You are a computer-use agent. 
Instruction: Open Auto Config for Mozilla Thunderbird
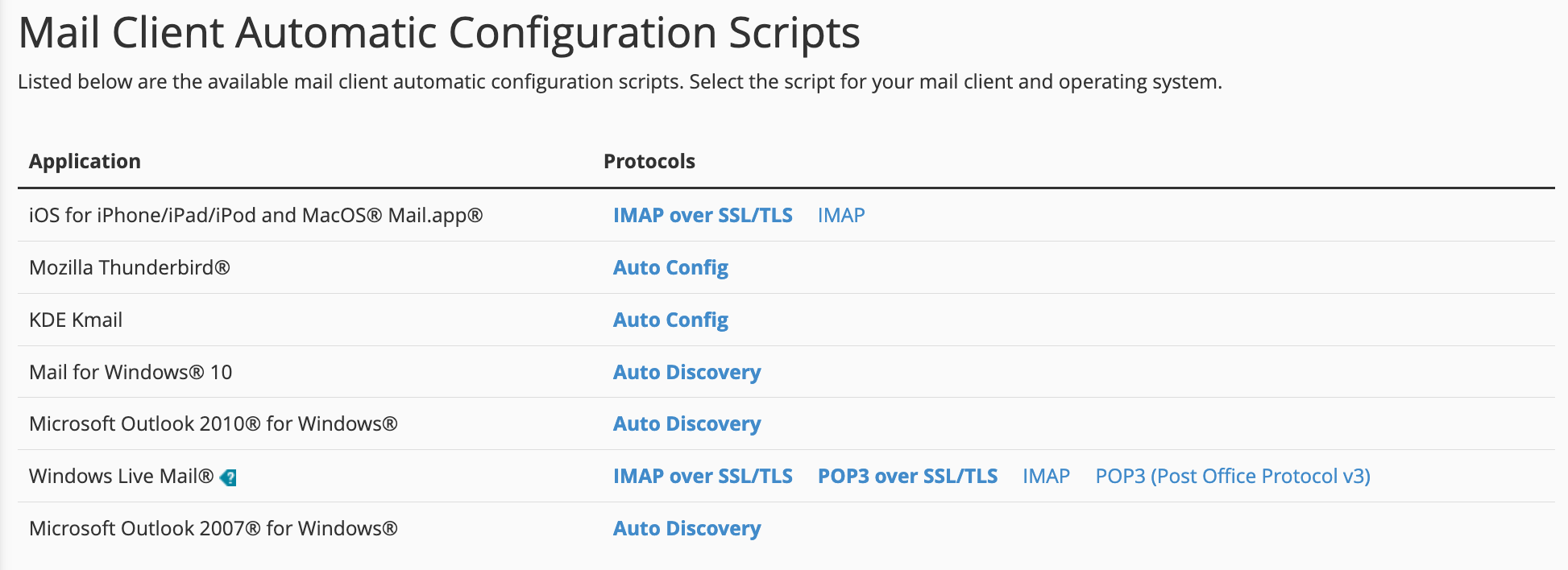(670, 267)
